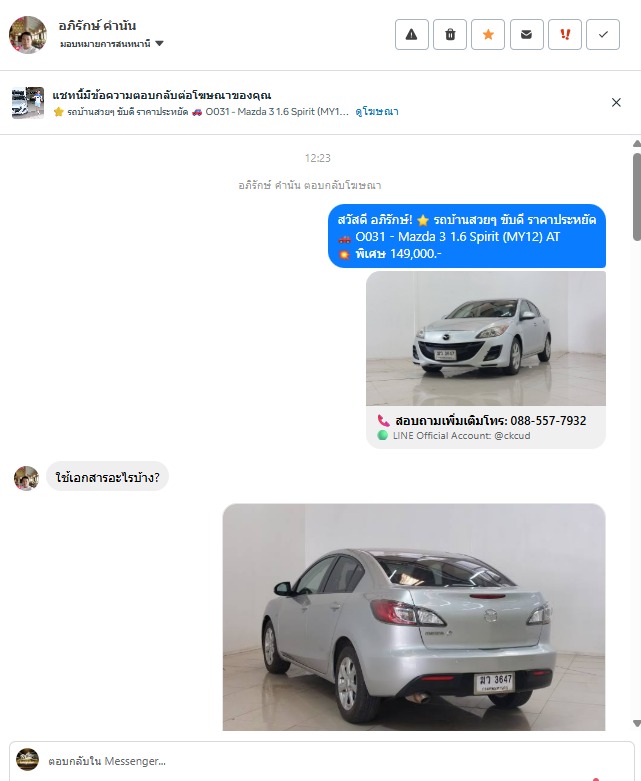641x781 pixels.
Task: Click the page avatar in reply box
Action: coord(27,760)
